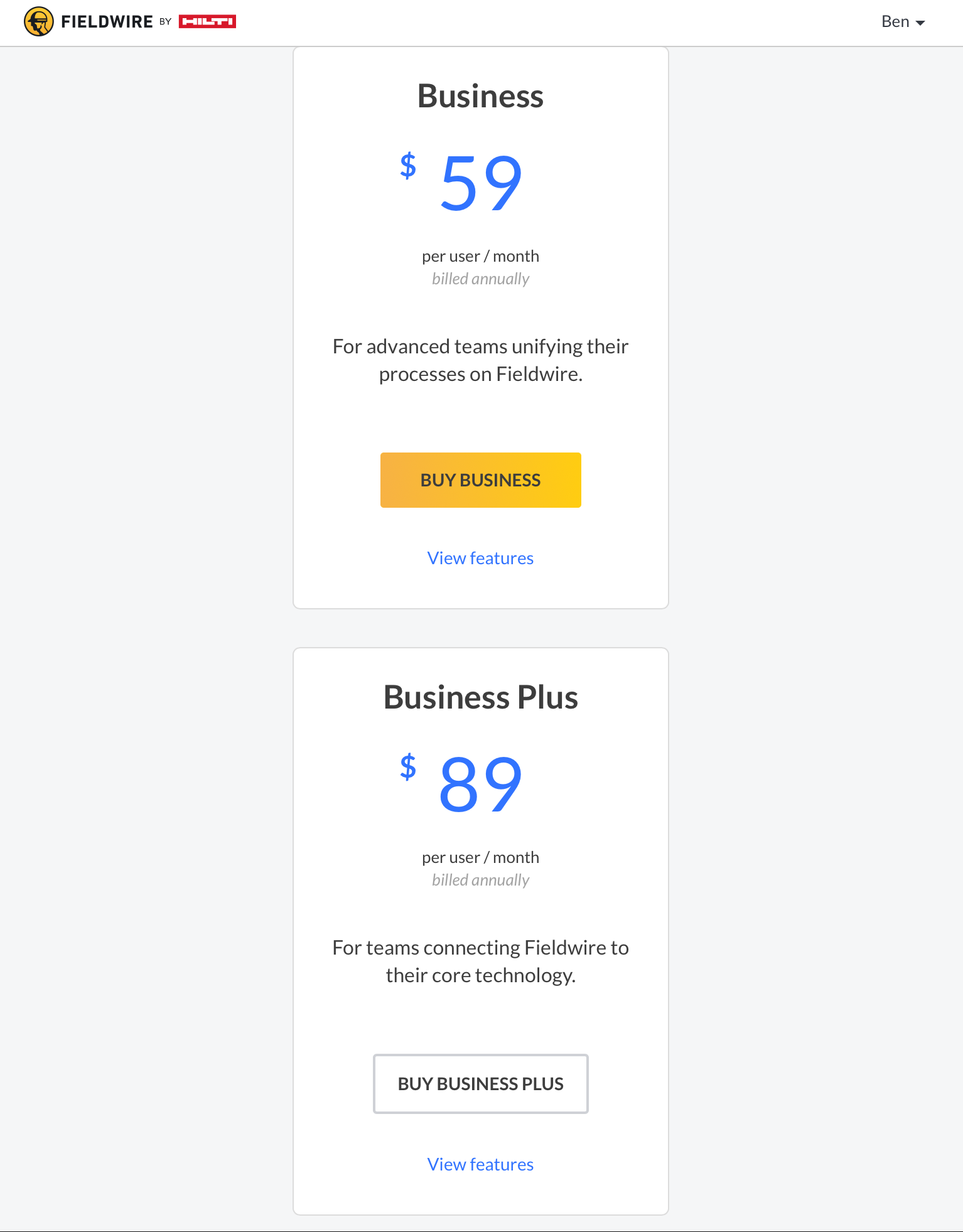Open the Ben user menu

903,22
